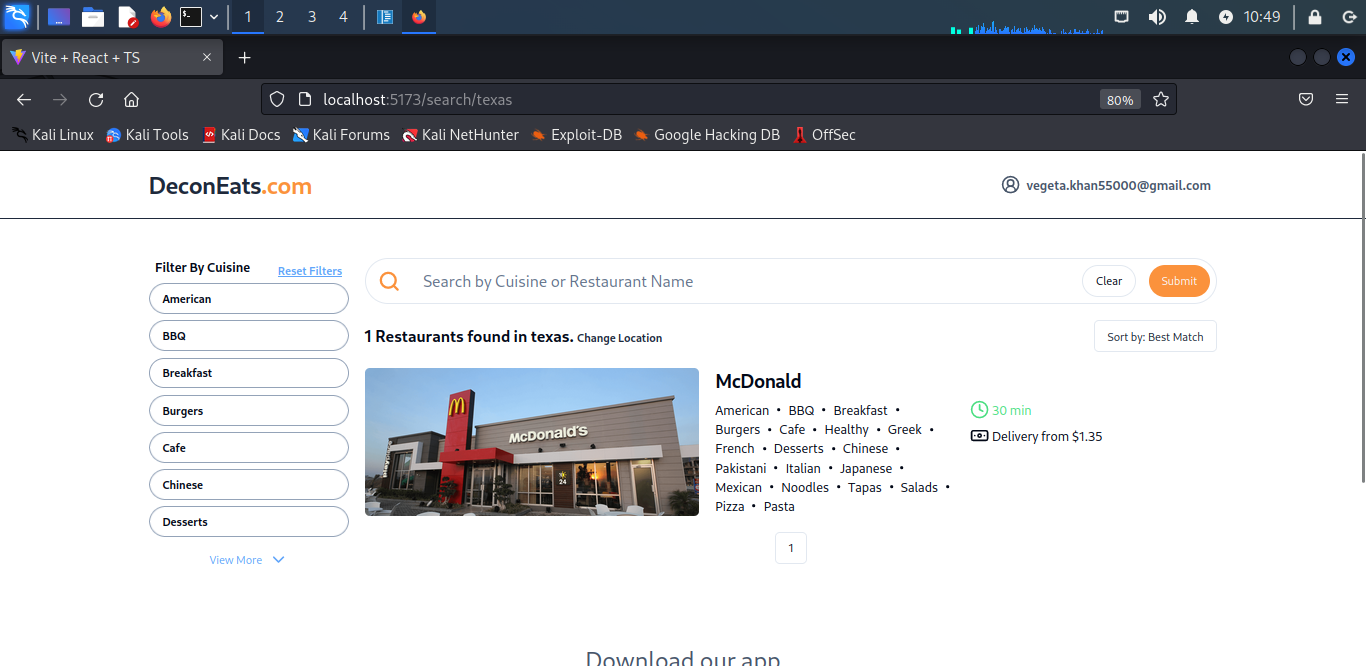Click the orange search magnifier icon

click(x=389, y=281)
